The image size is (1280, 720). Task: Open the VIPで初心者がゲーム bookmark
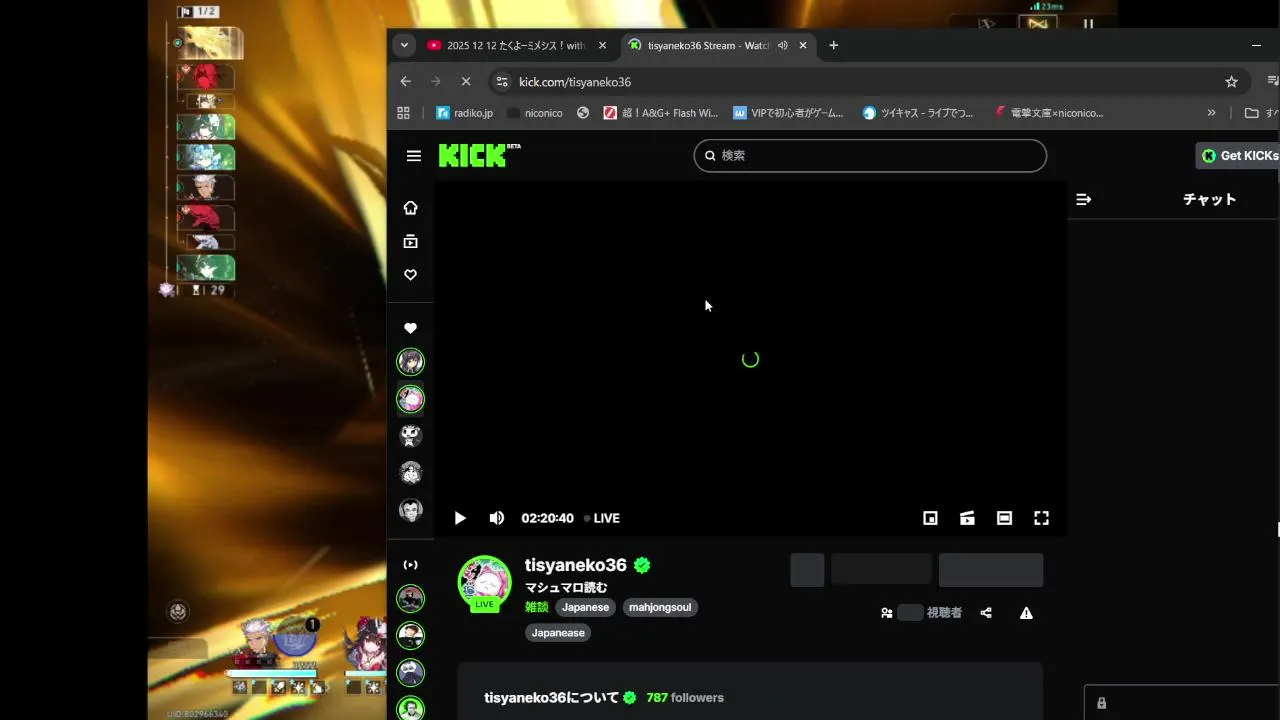click(789, 113)
